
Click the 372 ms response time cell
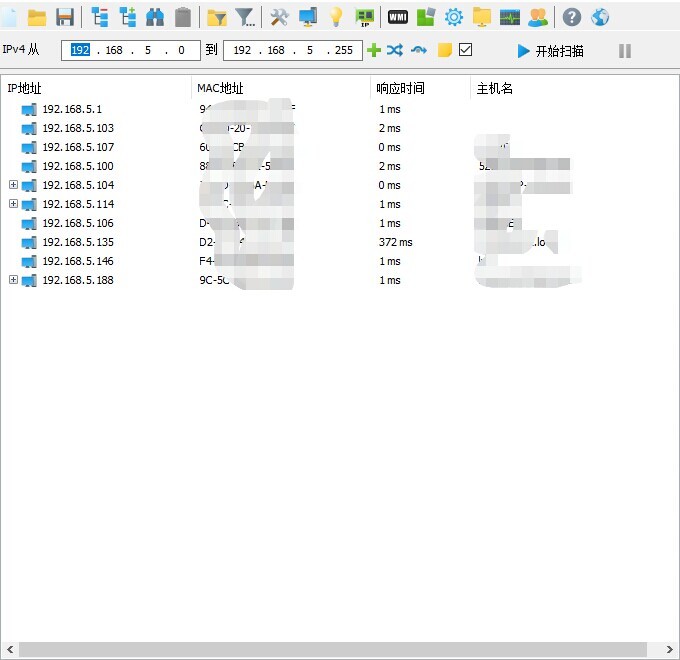pos(395,242)
